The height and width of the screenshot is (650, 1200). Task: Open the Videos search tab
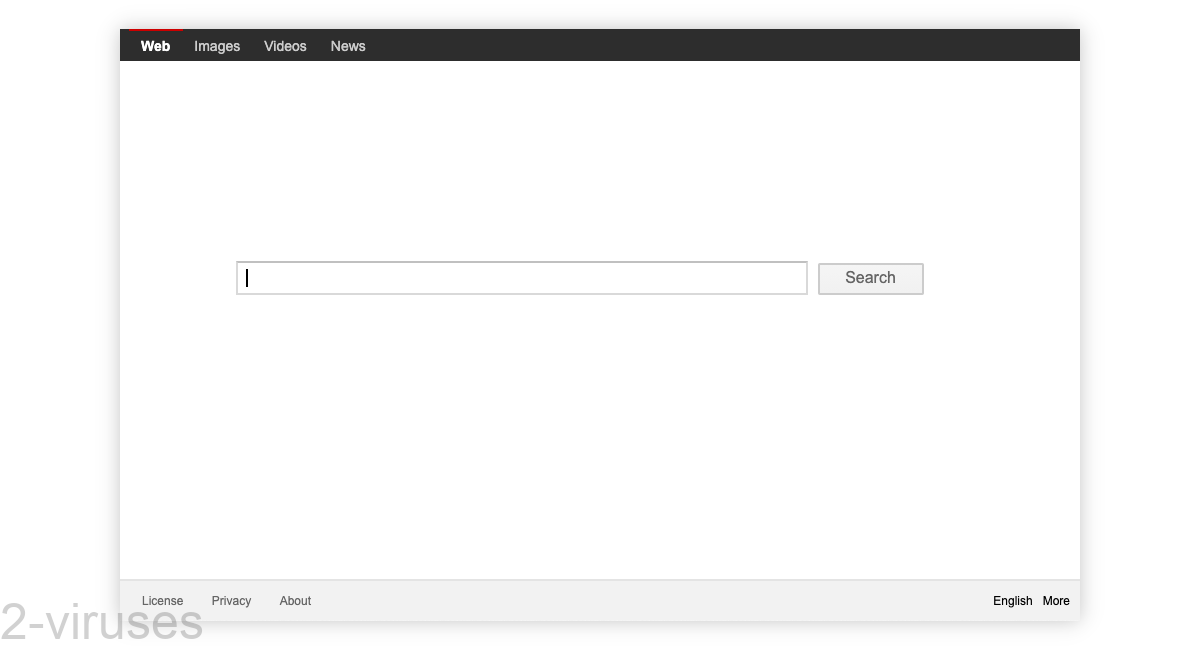click(x=285, y=46)
